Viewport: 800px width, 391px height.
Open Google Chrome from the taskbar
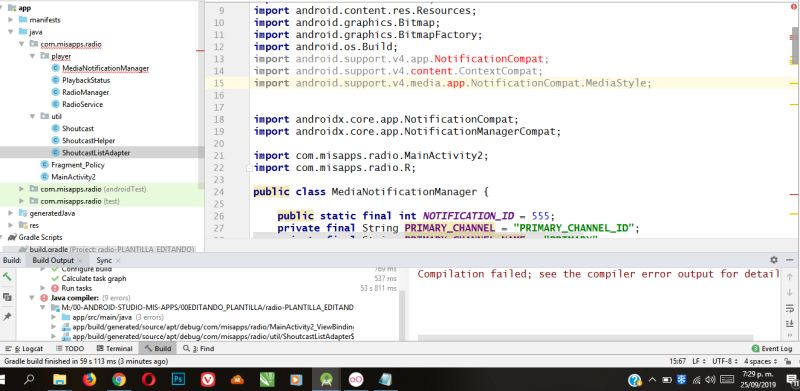pyautogui.click(x=119, y=379)
